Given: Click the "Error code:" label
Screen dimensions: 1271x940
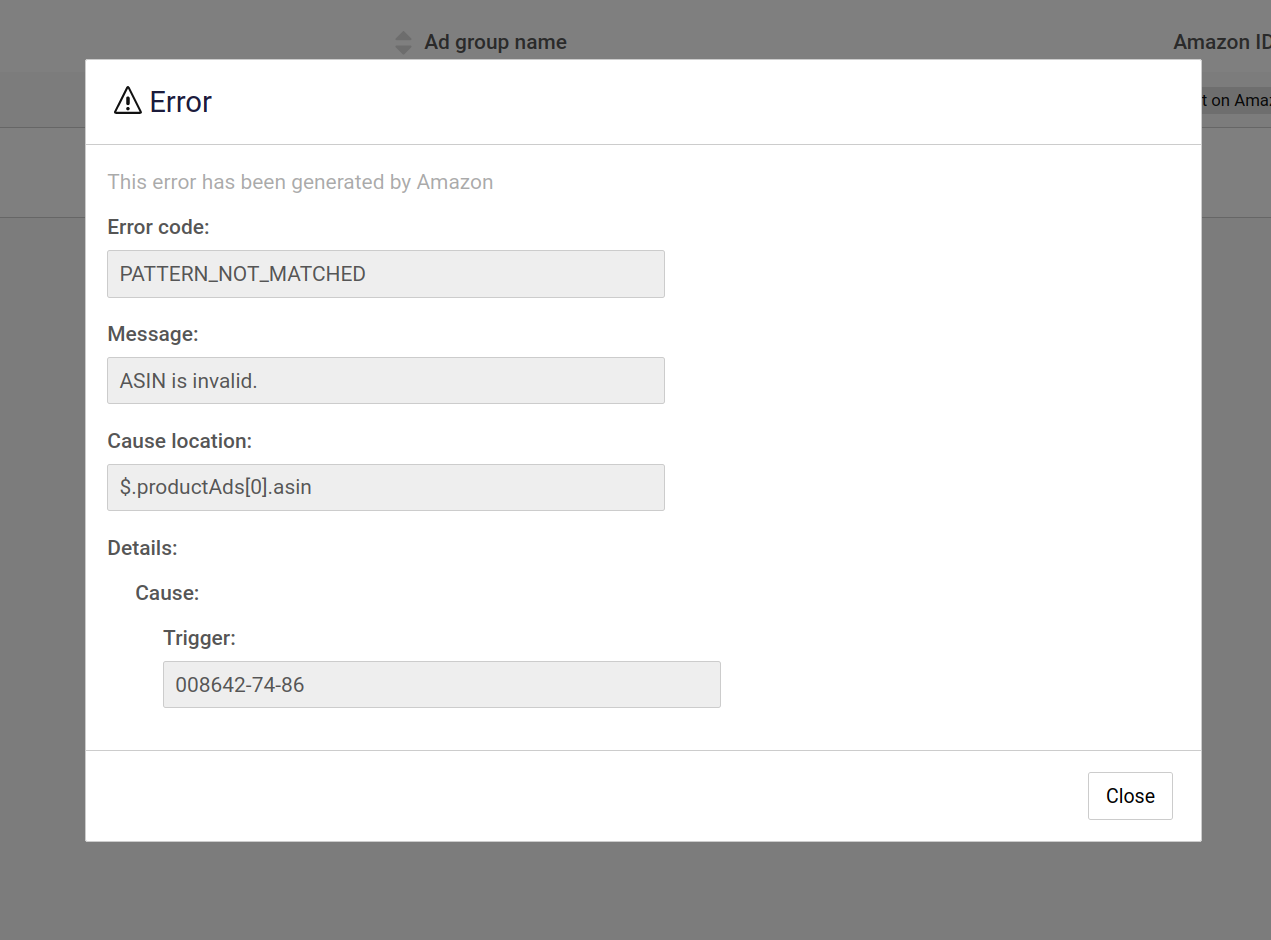Looking at the screenshot, I should [x=158, y=227].
